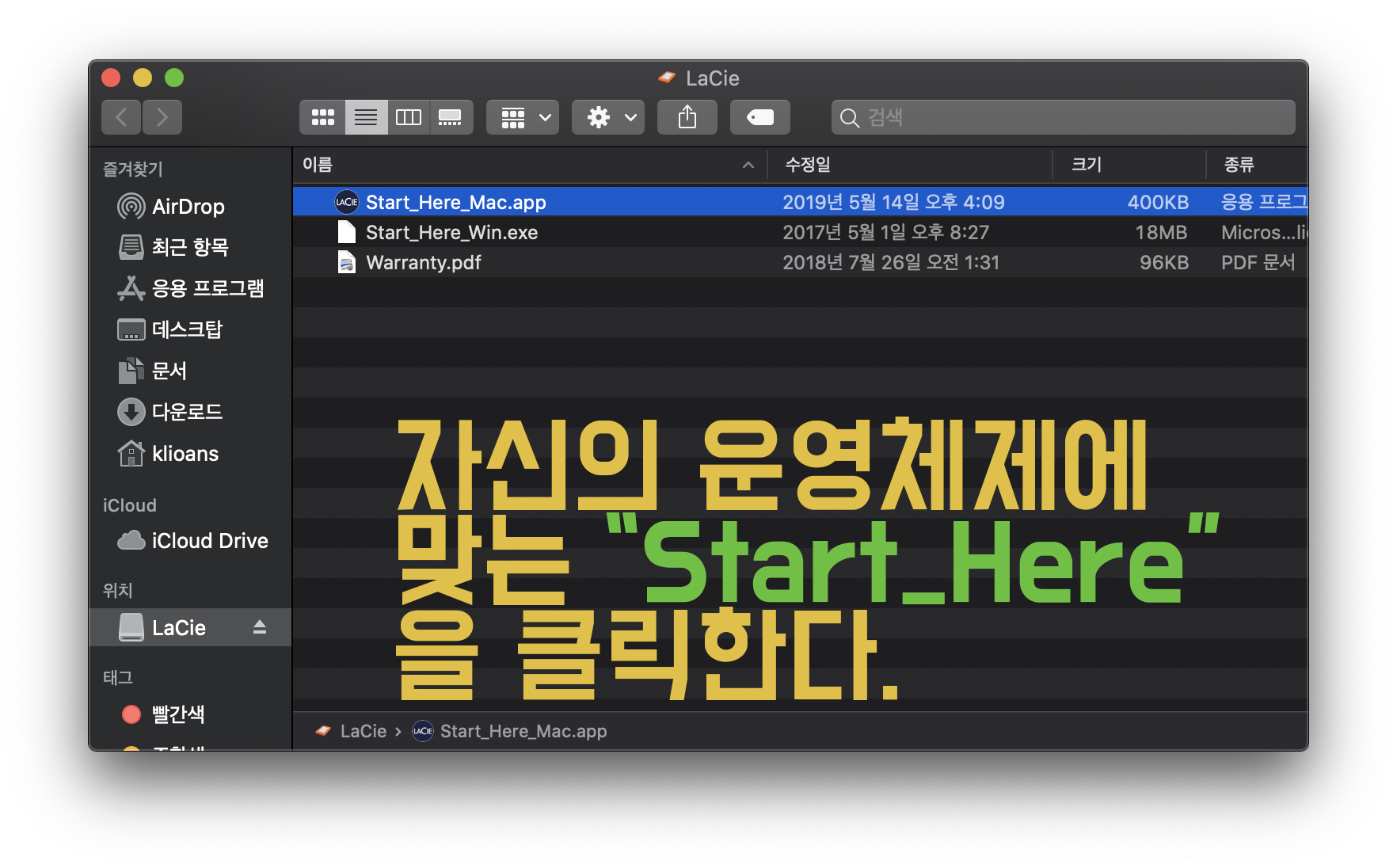1397x868 pixels.
Task: Click the 2018년 7월 26일 date cell
Action: tap(891, 262)
